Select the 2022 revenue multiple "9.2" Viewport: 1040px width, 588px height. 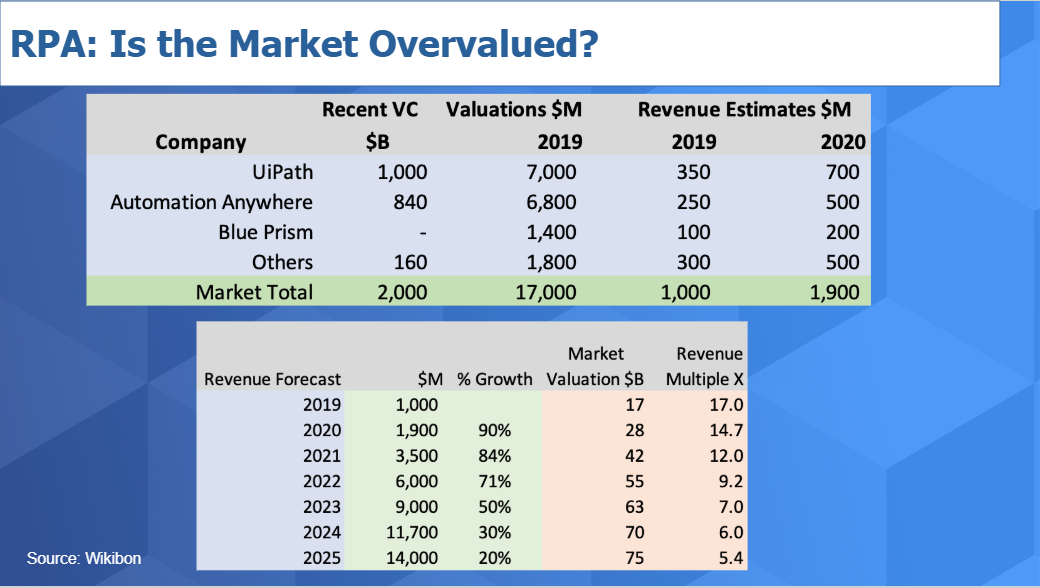point(731,481)
